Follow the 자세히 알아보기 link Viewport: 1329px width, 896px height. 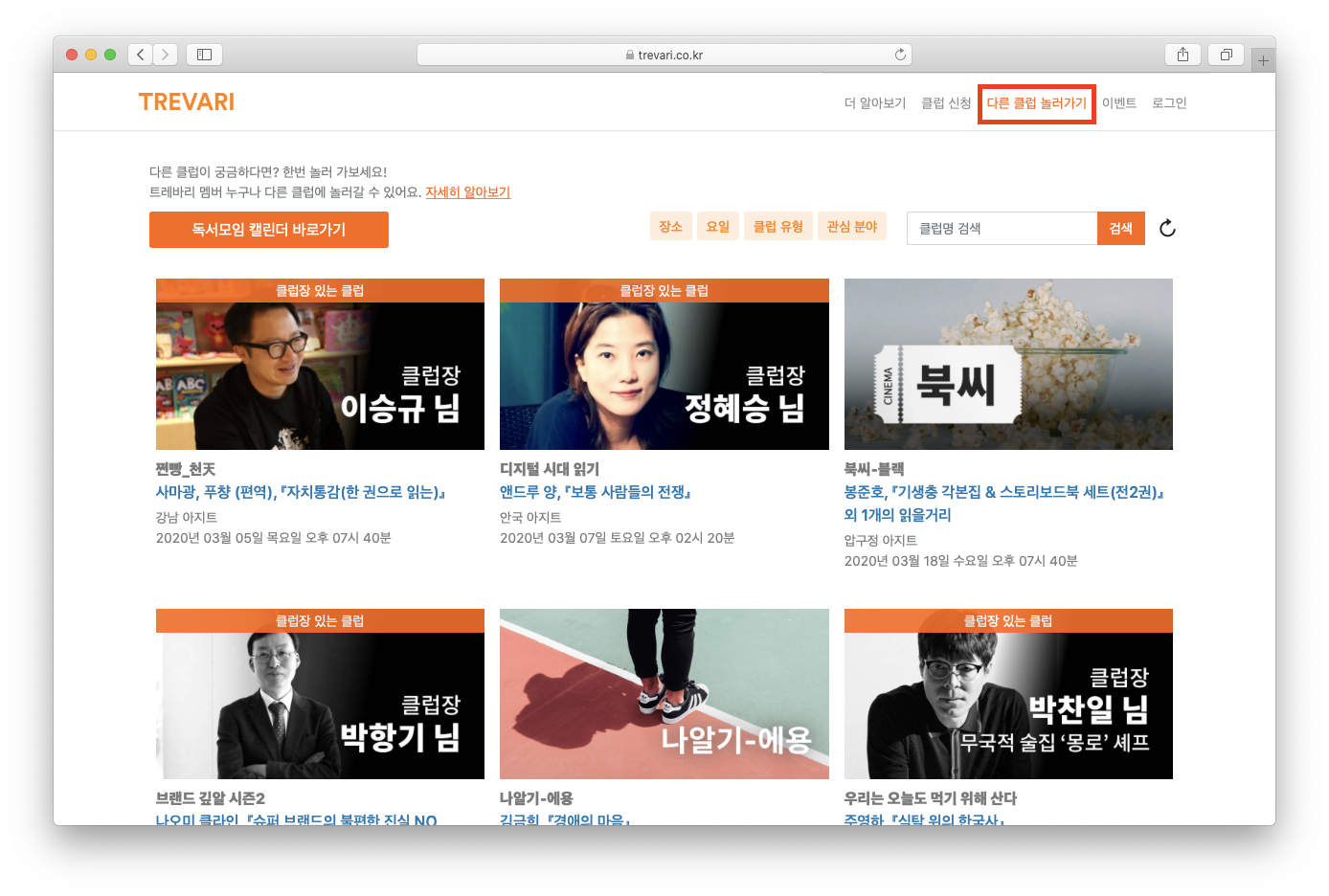click(468, 191)
